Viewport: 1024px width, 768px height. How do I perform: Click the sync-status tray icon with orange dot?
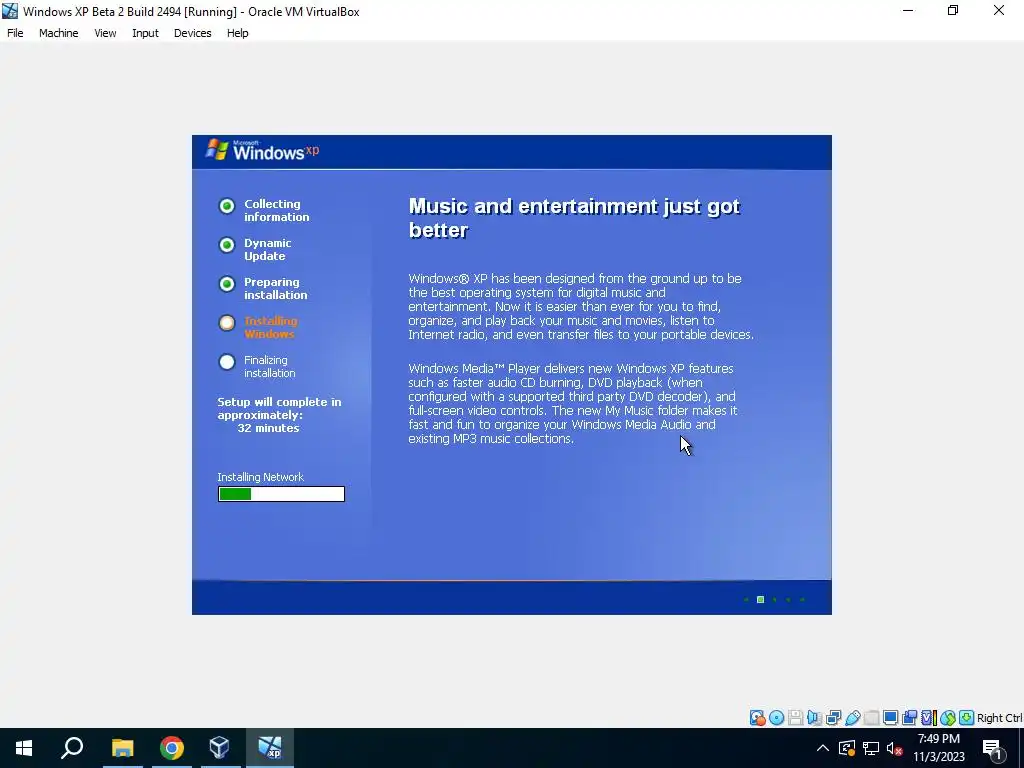click(847, 748)
